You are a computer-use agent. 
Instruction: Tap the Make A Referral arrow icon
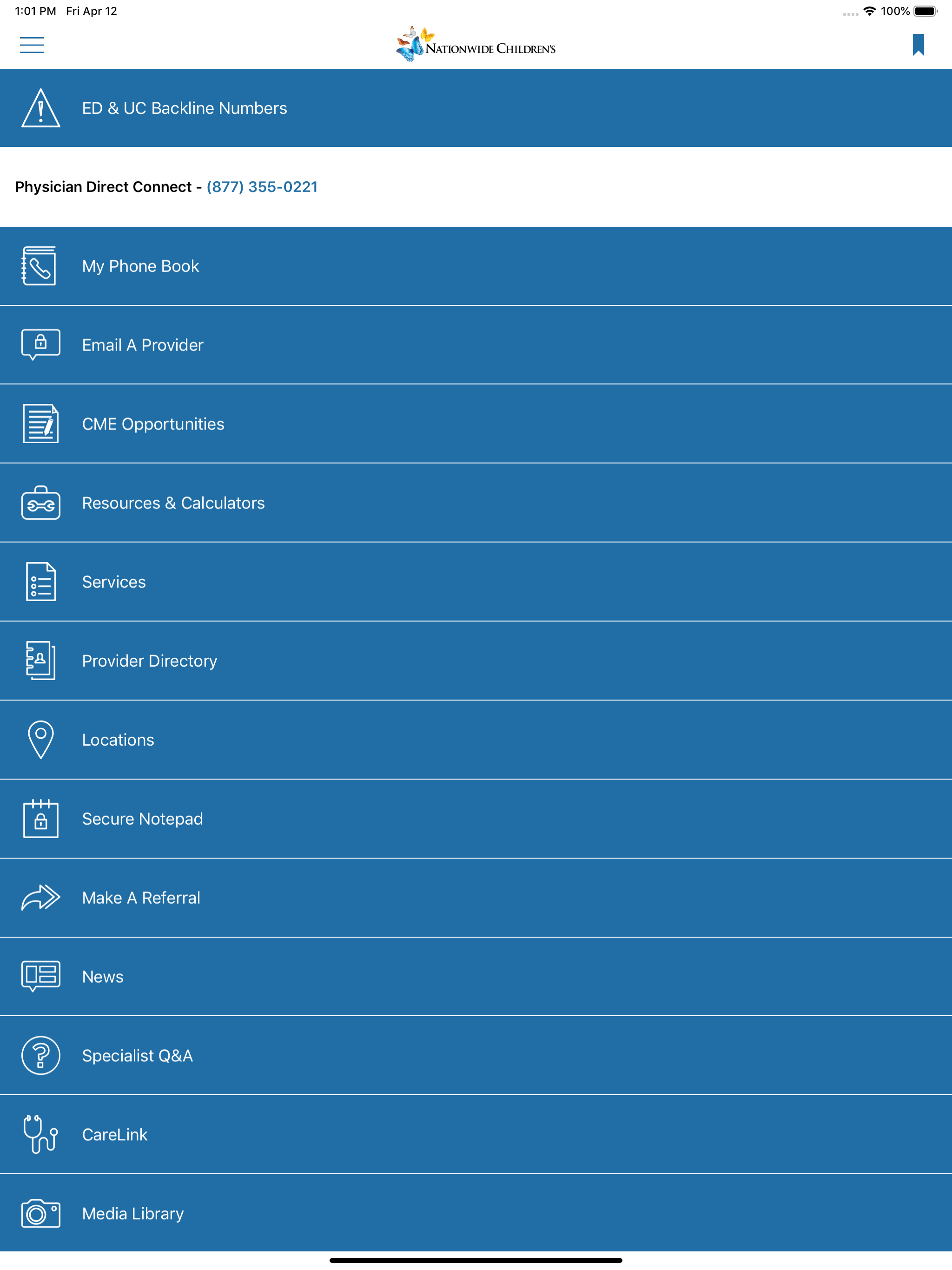tap(41, 897)
